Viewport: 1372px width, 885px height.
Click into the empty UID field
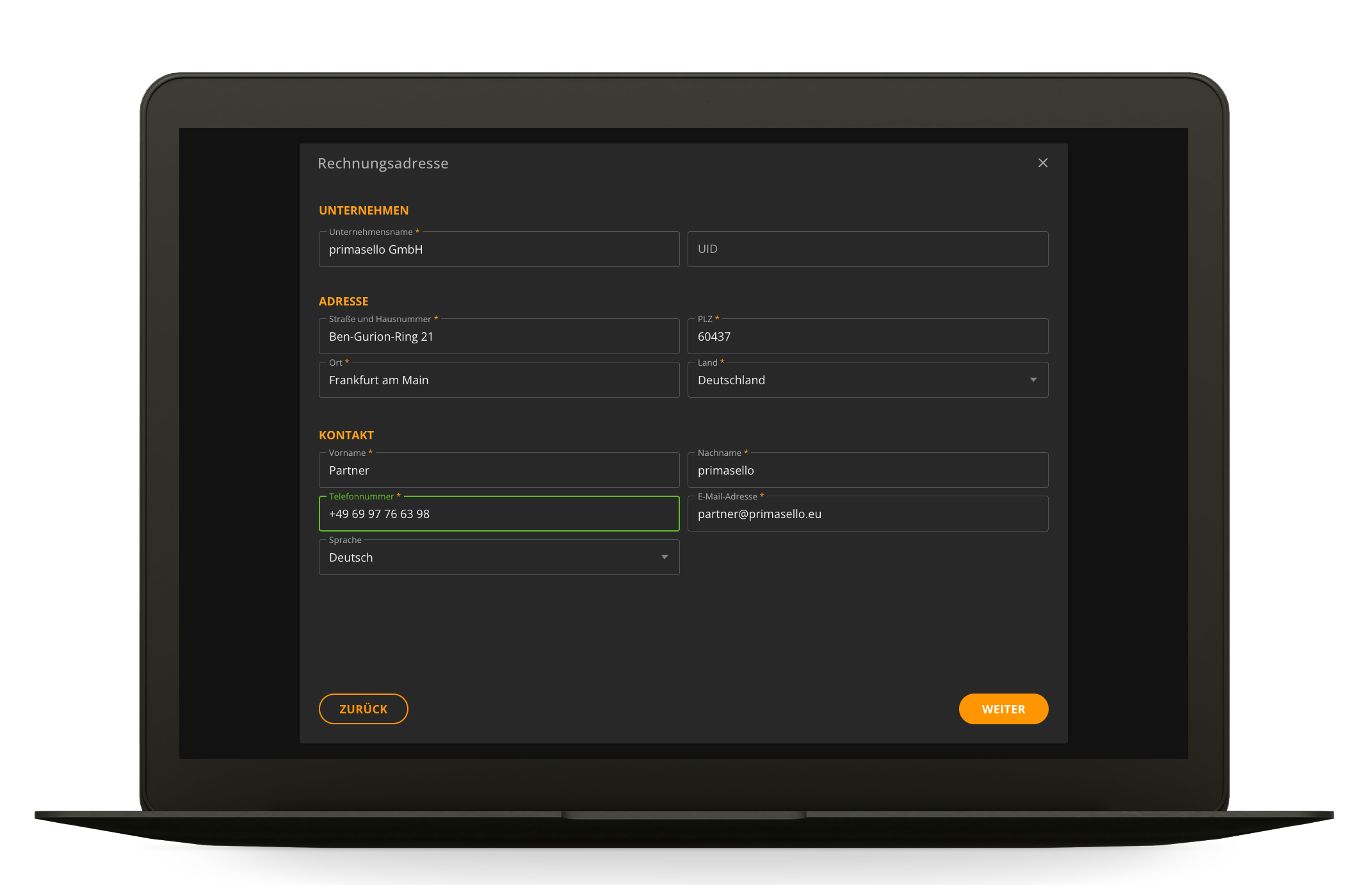coord(867,249)
